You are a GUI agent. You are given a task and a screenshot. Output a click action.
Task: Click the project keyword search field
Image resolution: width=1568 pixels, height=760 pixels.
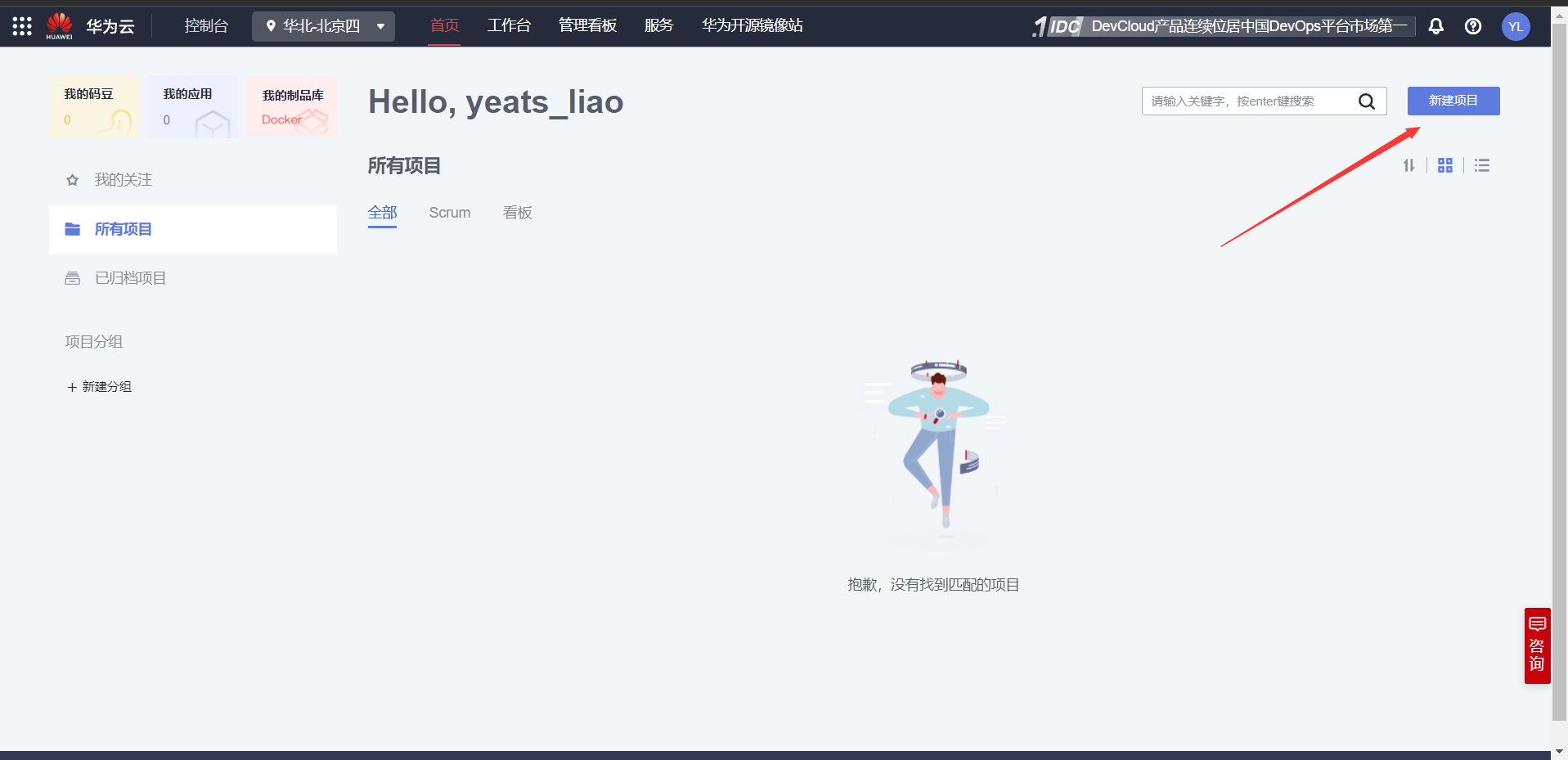click(1251, 101)
